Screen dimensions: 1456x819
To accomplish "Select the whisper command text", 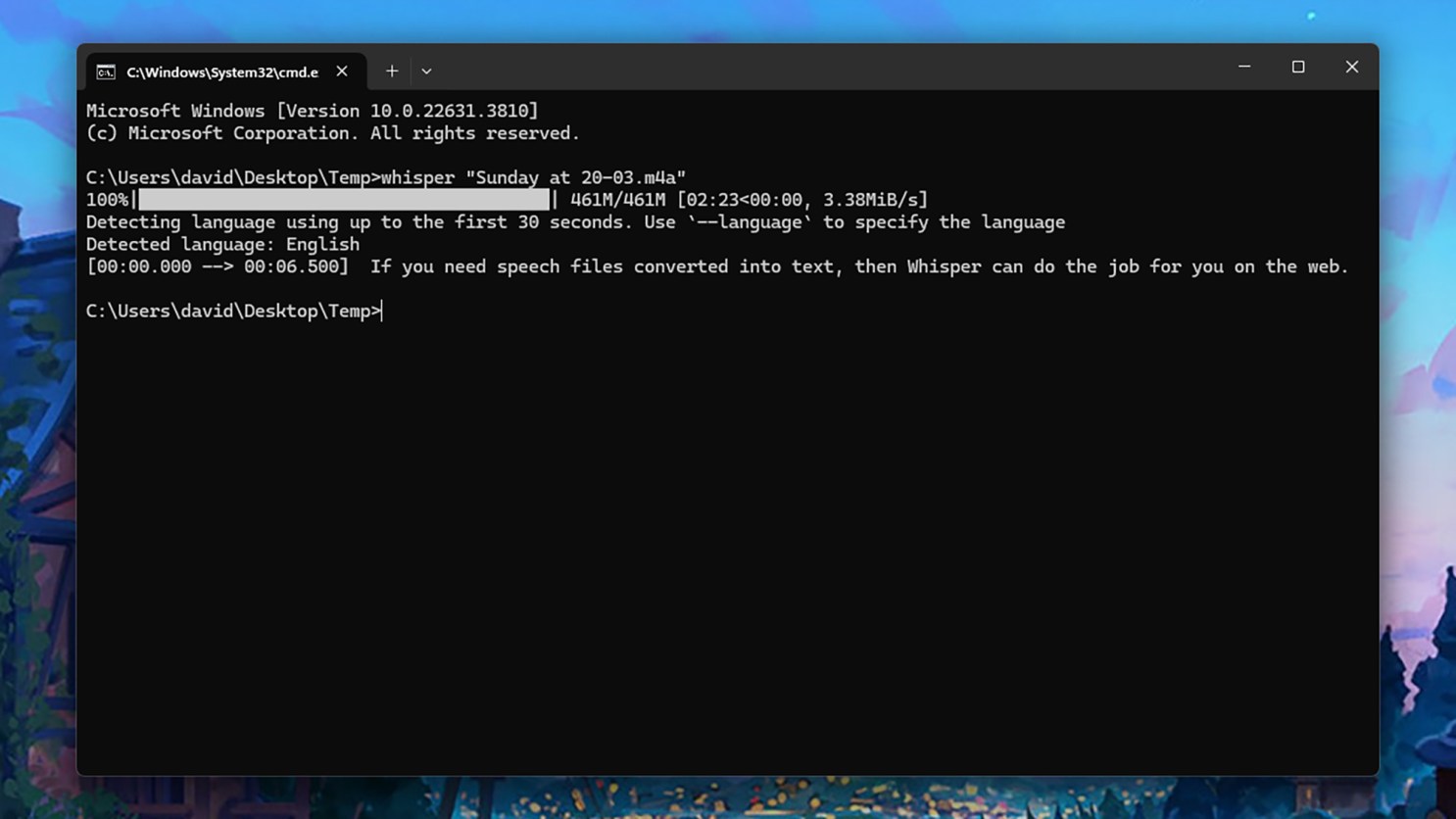I will 418,177.
